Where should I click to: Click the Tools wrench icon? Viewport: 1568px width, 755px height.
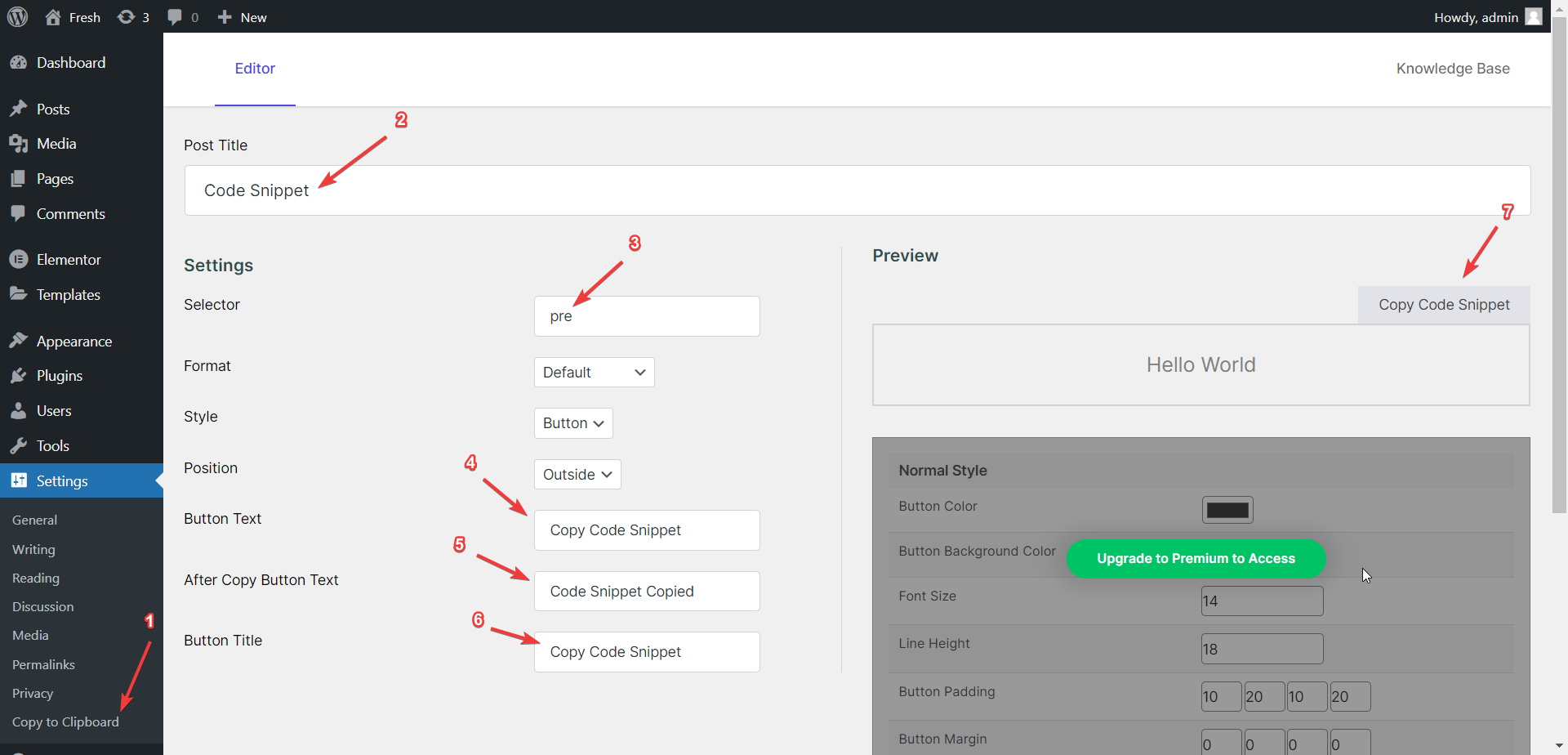(19, 446)
